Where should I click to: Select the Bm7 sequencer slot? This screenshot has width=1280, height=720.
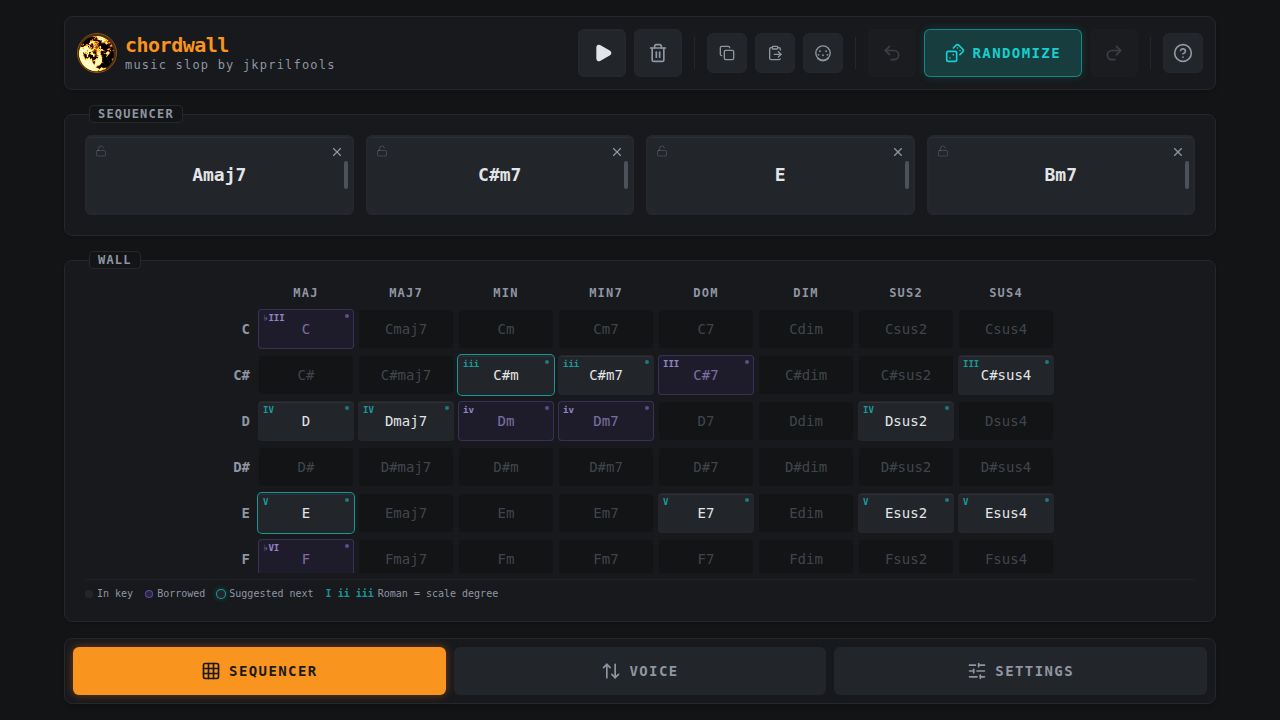[x=1061, y=175]
